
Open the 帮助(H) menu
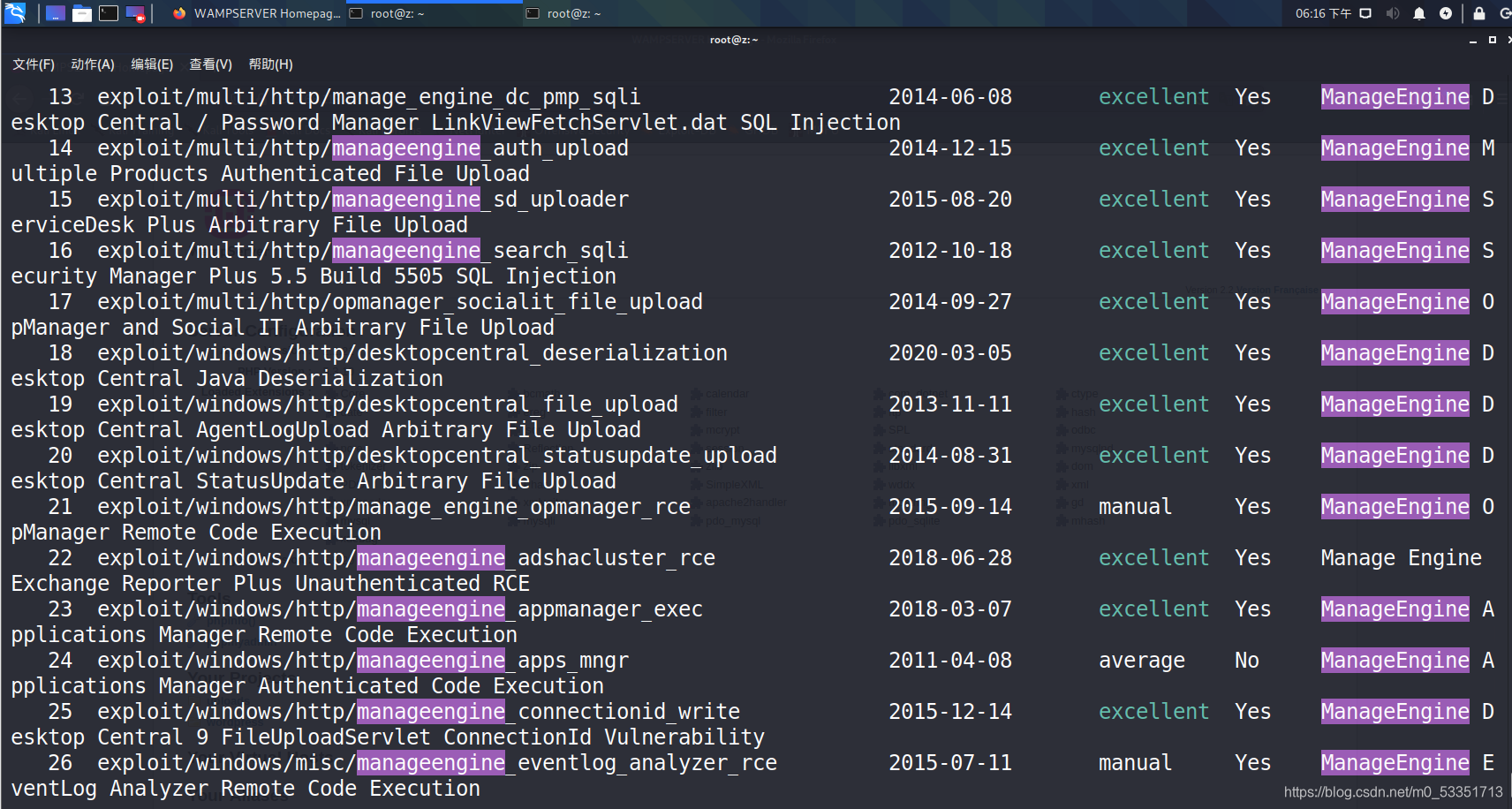tap(271, 64)
